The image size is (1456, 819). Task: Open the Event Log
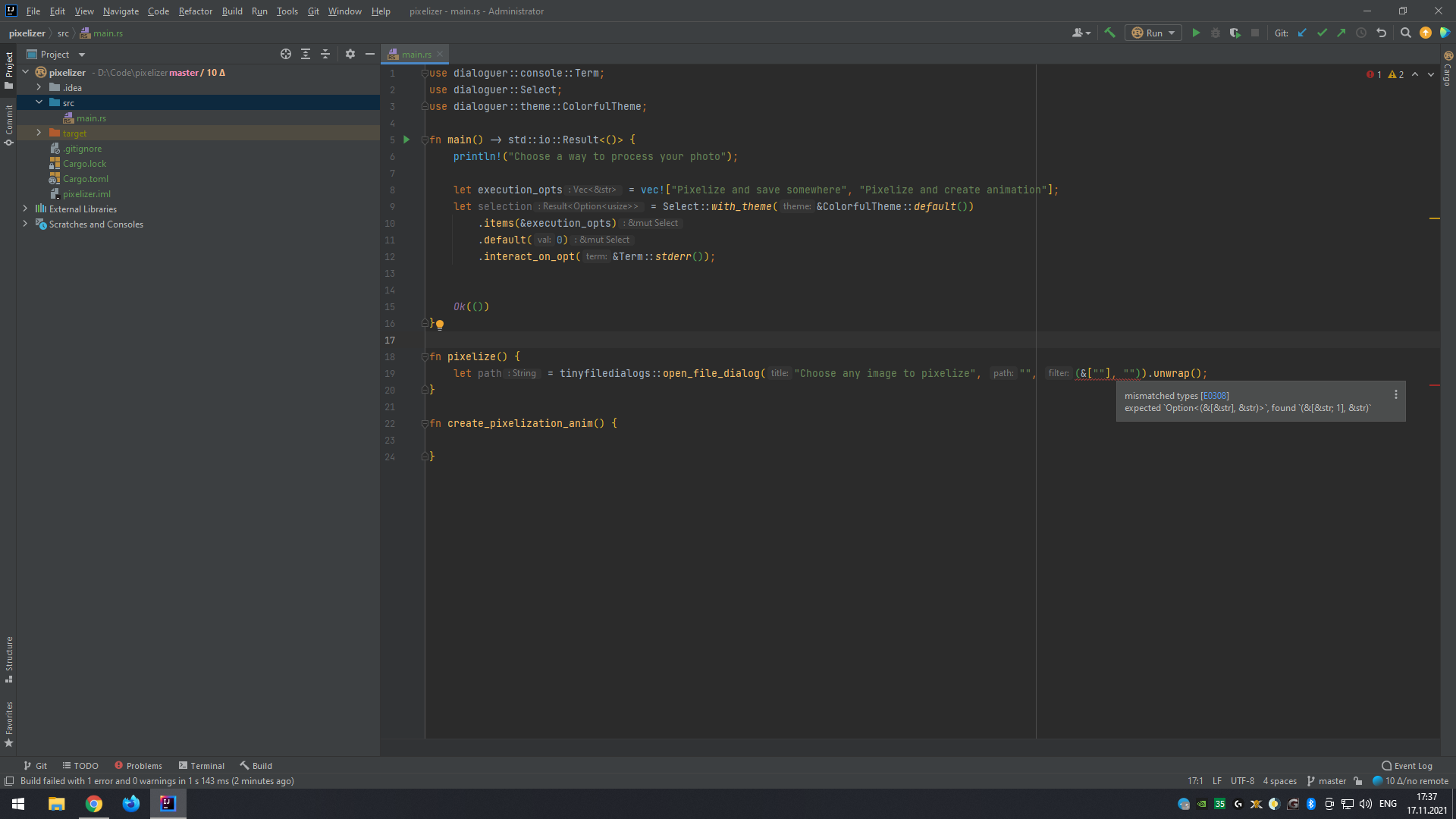[x=1407, y=766]
